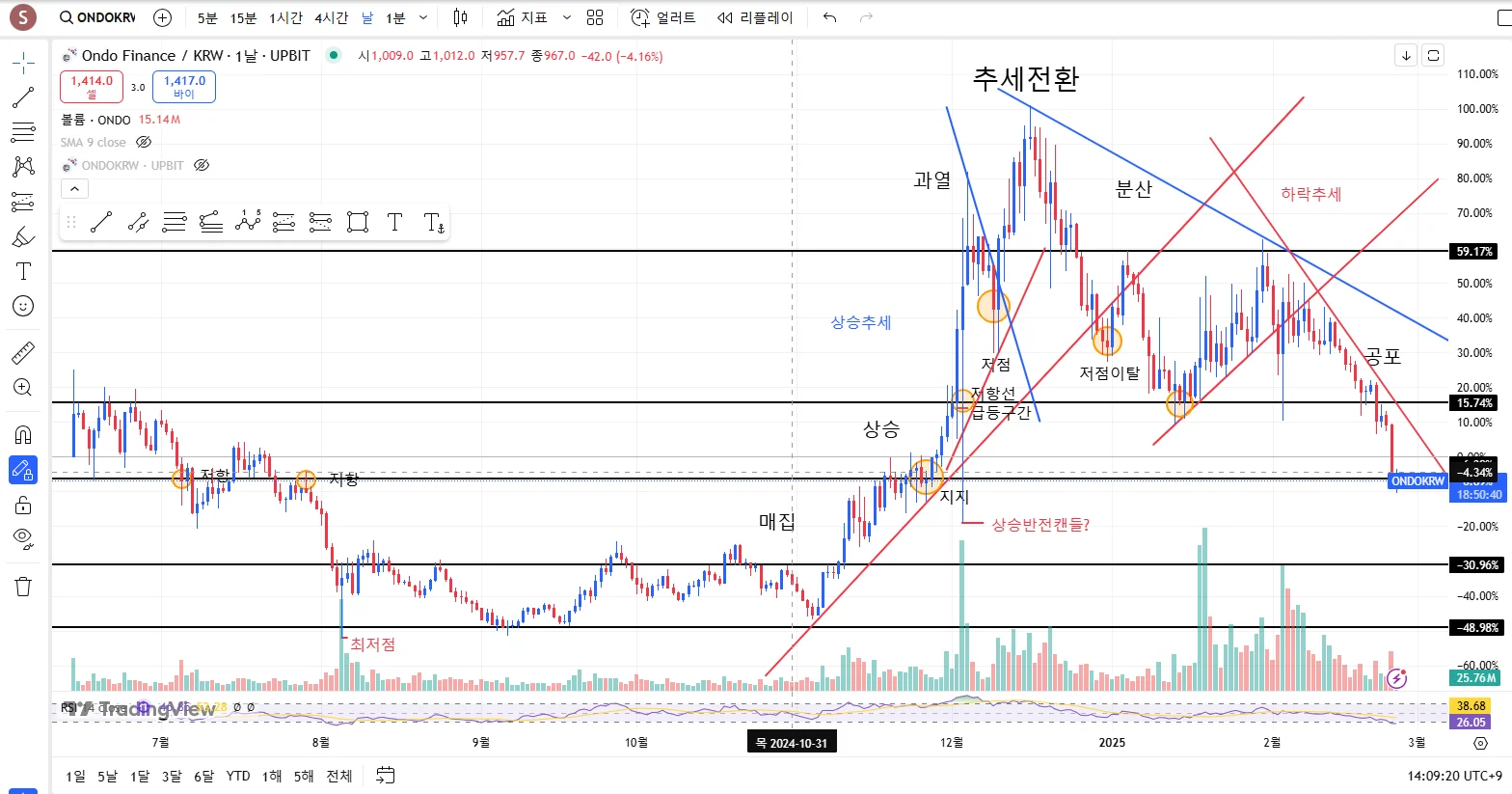The height and width of the screenshot is (794, 1512).
Task: Select trend line in floating drawing toolbar
Action: click(101, 223)
